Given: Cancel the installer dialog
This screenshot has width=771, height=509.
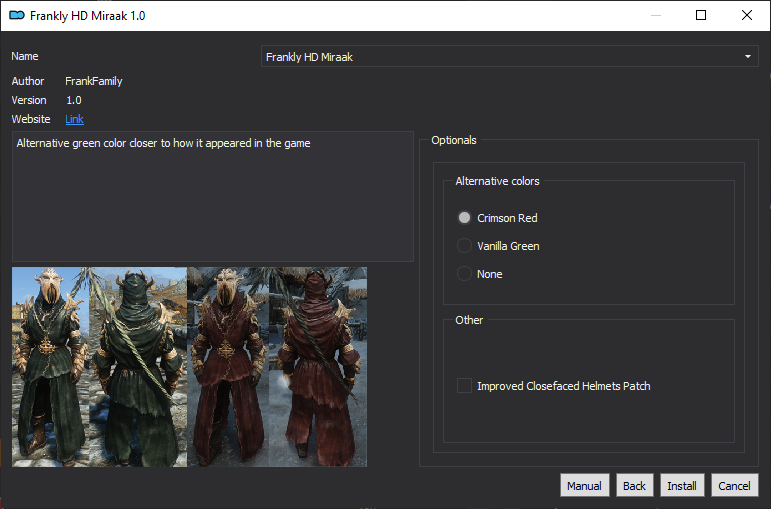Looking at the screenshot, I should point(735,486).
